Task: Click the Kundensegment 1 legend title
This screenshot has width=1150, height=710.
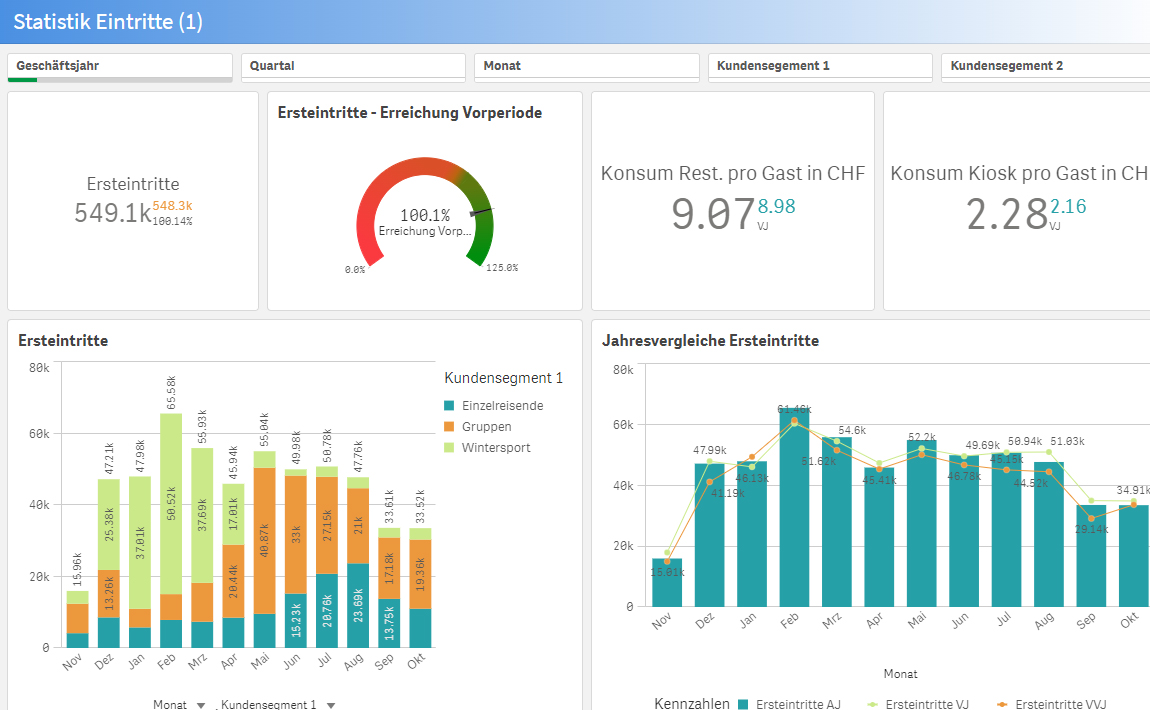Action: point(503,378)
